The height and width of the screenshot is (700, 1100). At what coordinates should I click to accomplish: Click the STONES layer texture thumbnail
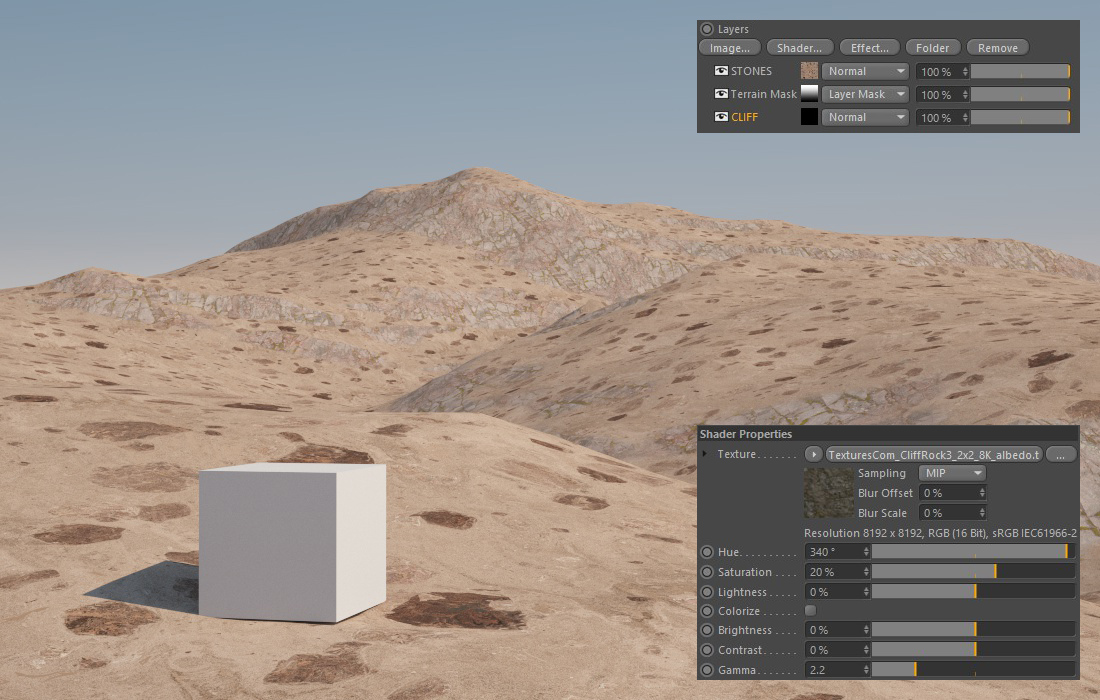(x=809, y=71)
